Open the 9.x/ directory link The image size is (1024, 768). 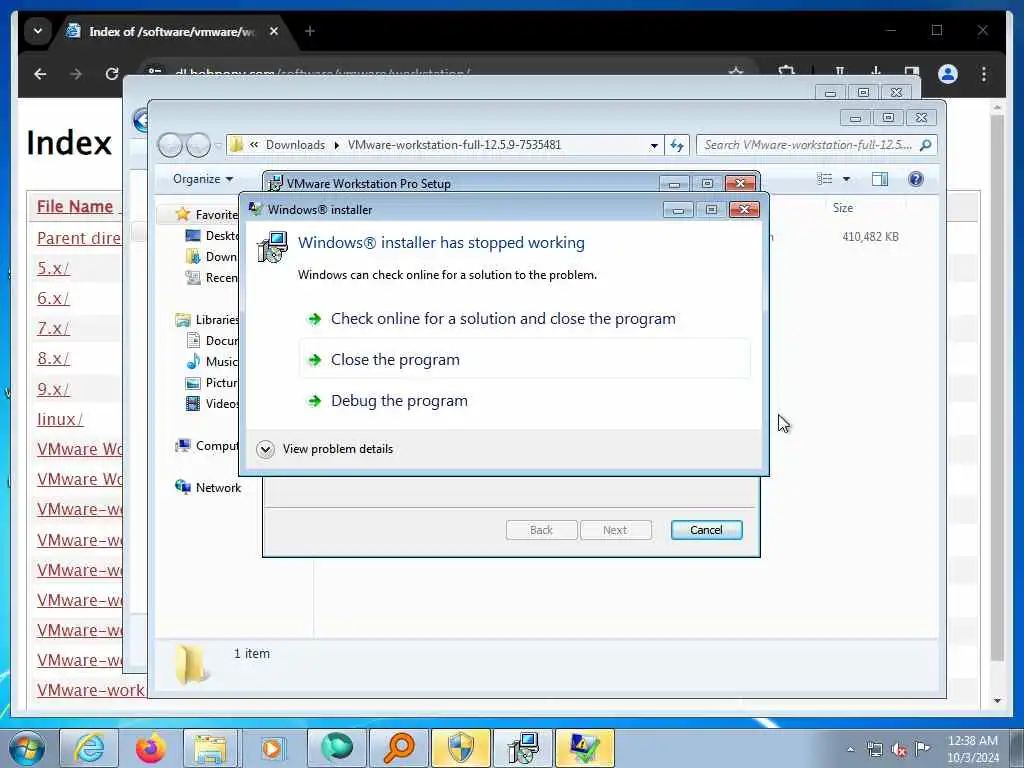coord(53,389)
